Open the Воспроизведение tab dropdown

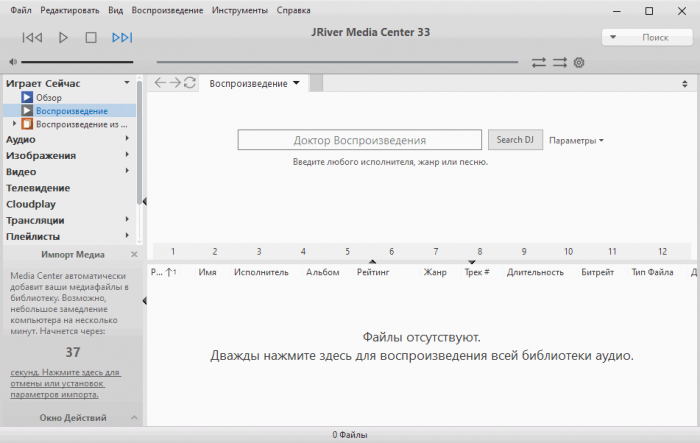(297, 83)
